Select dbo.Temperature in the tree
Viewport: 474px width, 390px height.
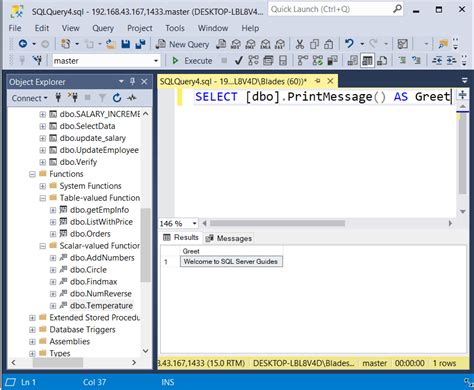[x=101, y=306]
